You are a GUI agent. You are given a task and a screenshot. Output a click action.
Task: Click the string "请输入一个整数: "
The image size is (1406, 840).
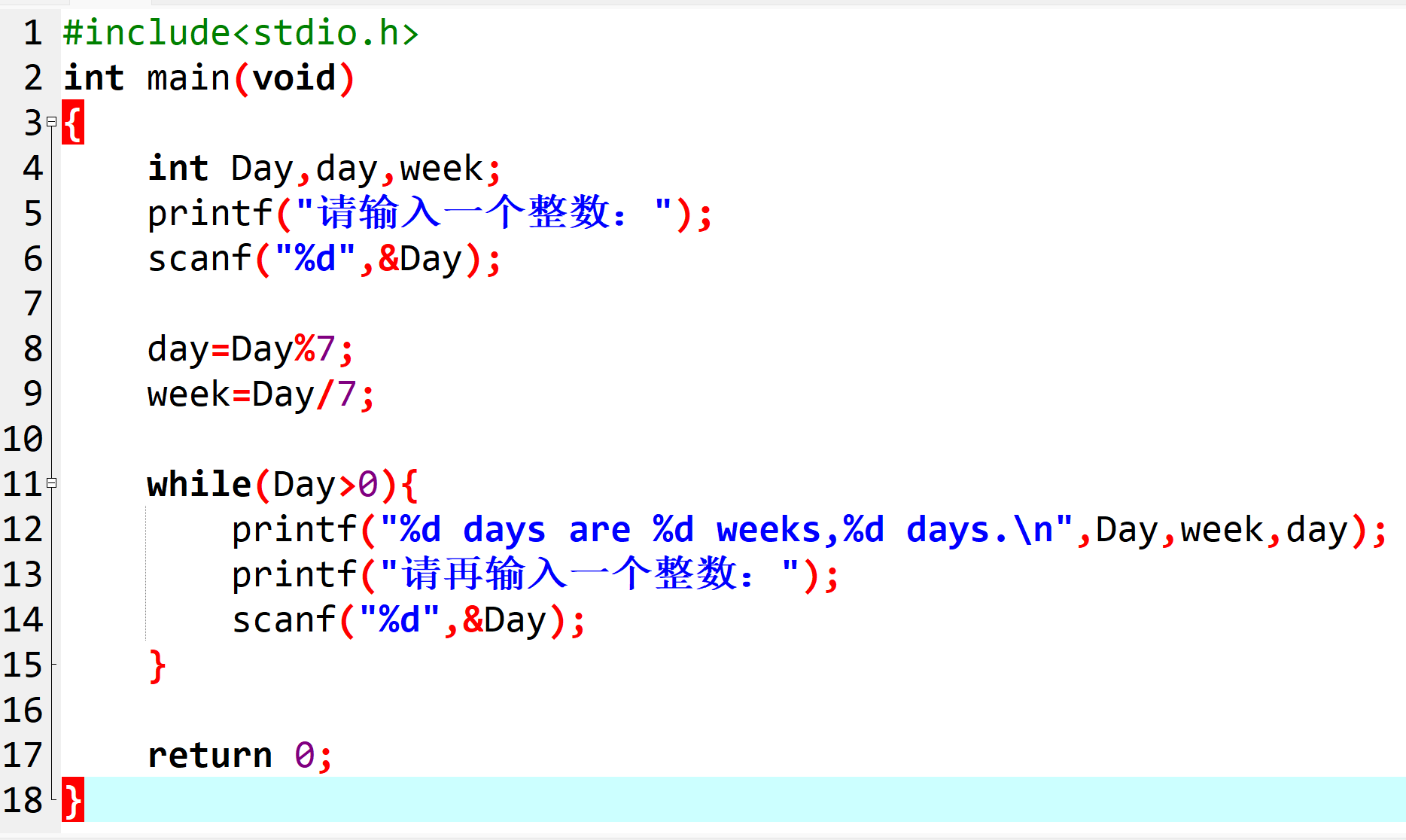(484, 213)
